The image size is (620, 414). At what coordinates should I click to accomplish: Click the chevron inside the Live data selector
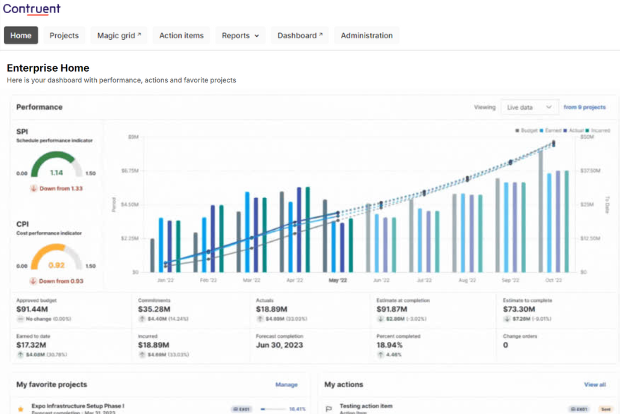coord(549,107)
